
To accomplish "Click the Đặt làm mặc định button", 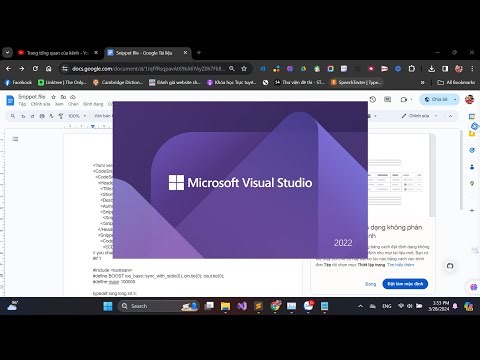I will 405,284.
